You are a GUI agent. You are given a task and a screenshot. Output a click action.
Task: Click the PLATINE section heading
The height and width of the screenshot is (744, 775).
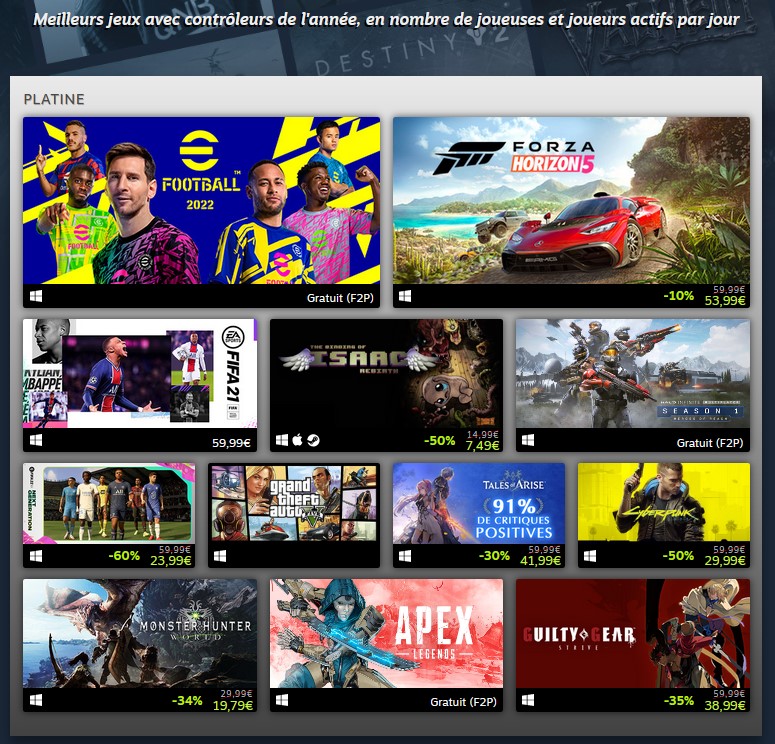[54, 99]
